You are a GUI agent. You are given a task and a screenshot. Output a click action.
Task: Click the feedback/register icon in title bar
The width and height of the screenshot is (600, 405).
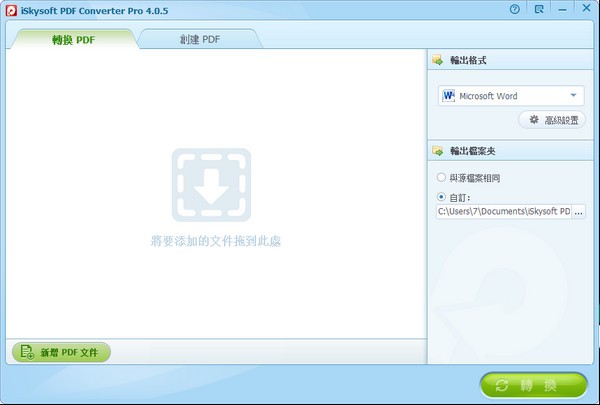pyautogui.click(x=539, y=9)
